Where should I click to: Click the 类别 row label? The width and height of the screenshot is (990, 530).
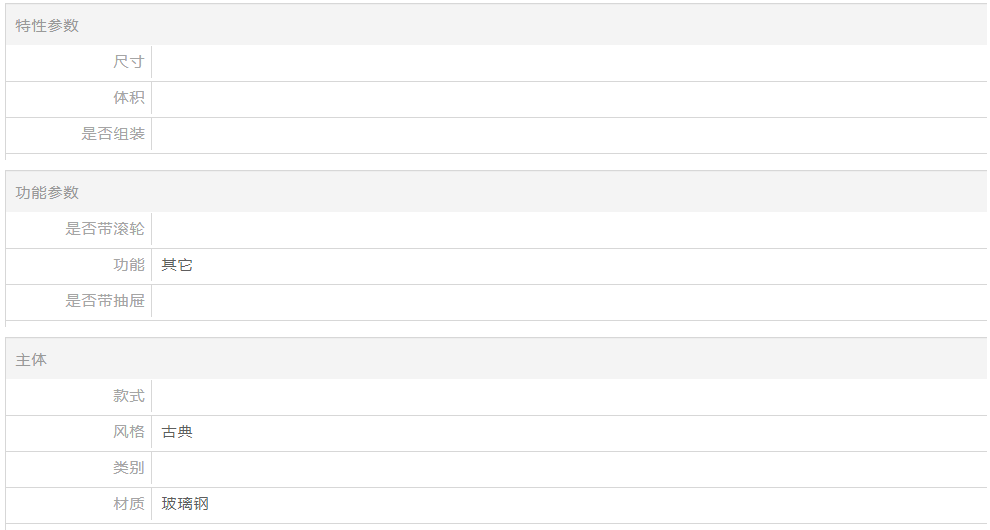tap(129, 468)
